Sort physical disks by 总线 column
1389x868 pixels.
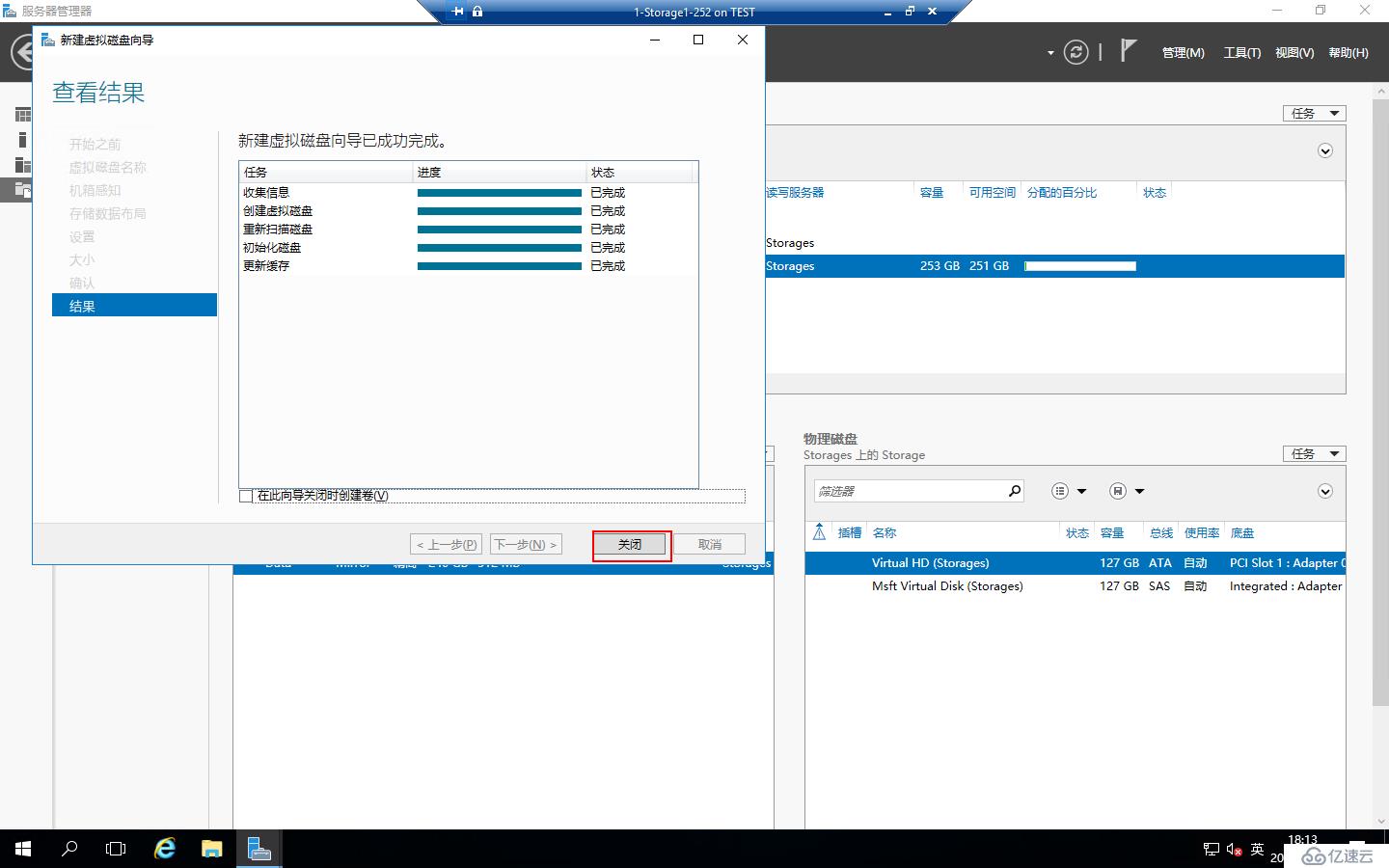coord(1161,532)
